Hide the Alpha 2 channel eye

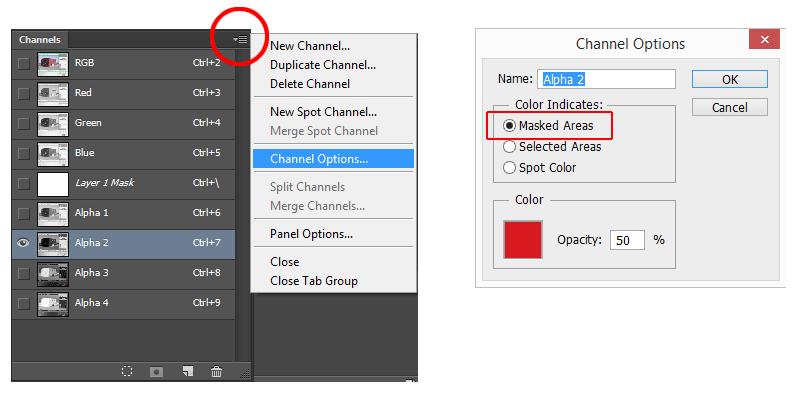tap(23, 243)
